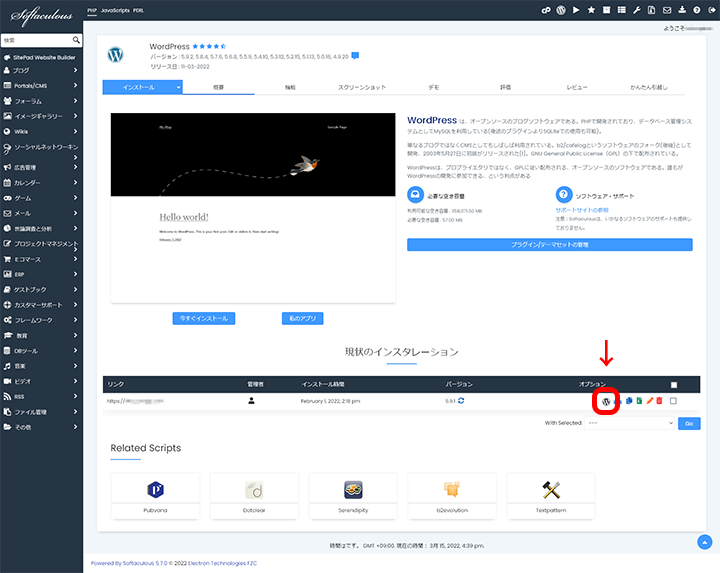
Task: Click the 今すぐインストール button
Action: 204,318
